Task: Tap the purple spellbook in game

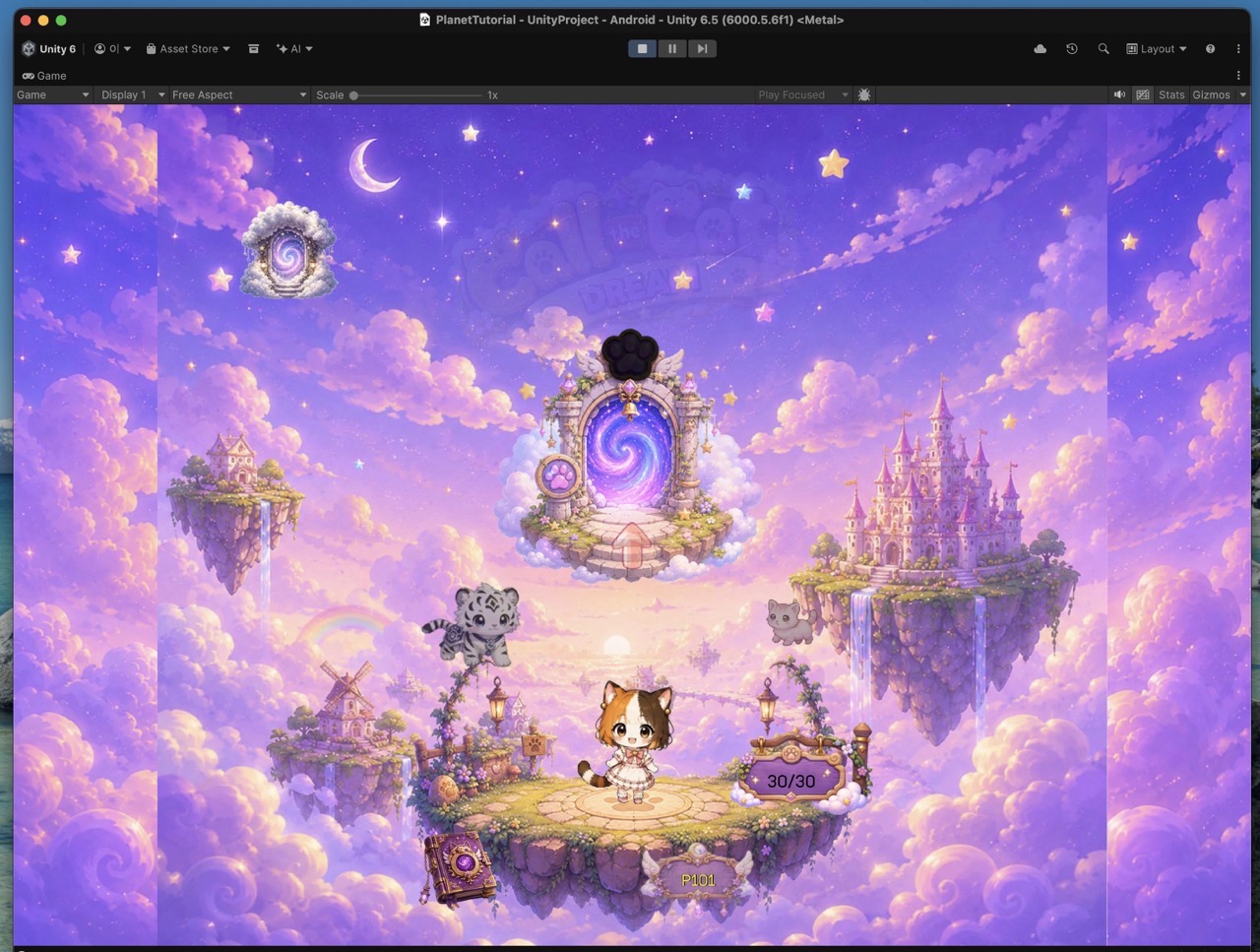Action: coord(459,867)
